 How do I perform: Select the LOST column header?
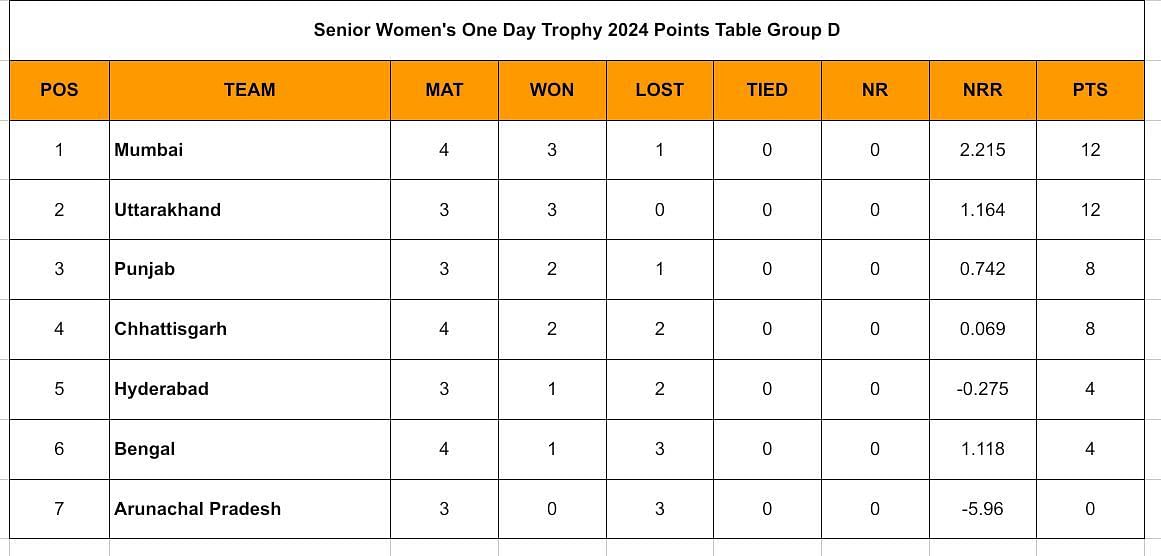(x=659, y=90)
